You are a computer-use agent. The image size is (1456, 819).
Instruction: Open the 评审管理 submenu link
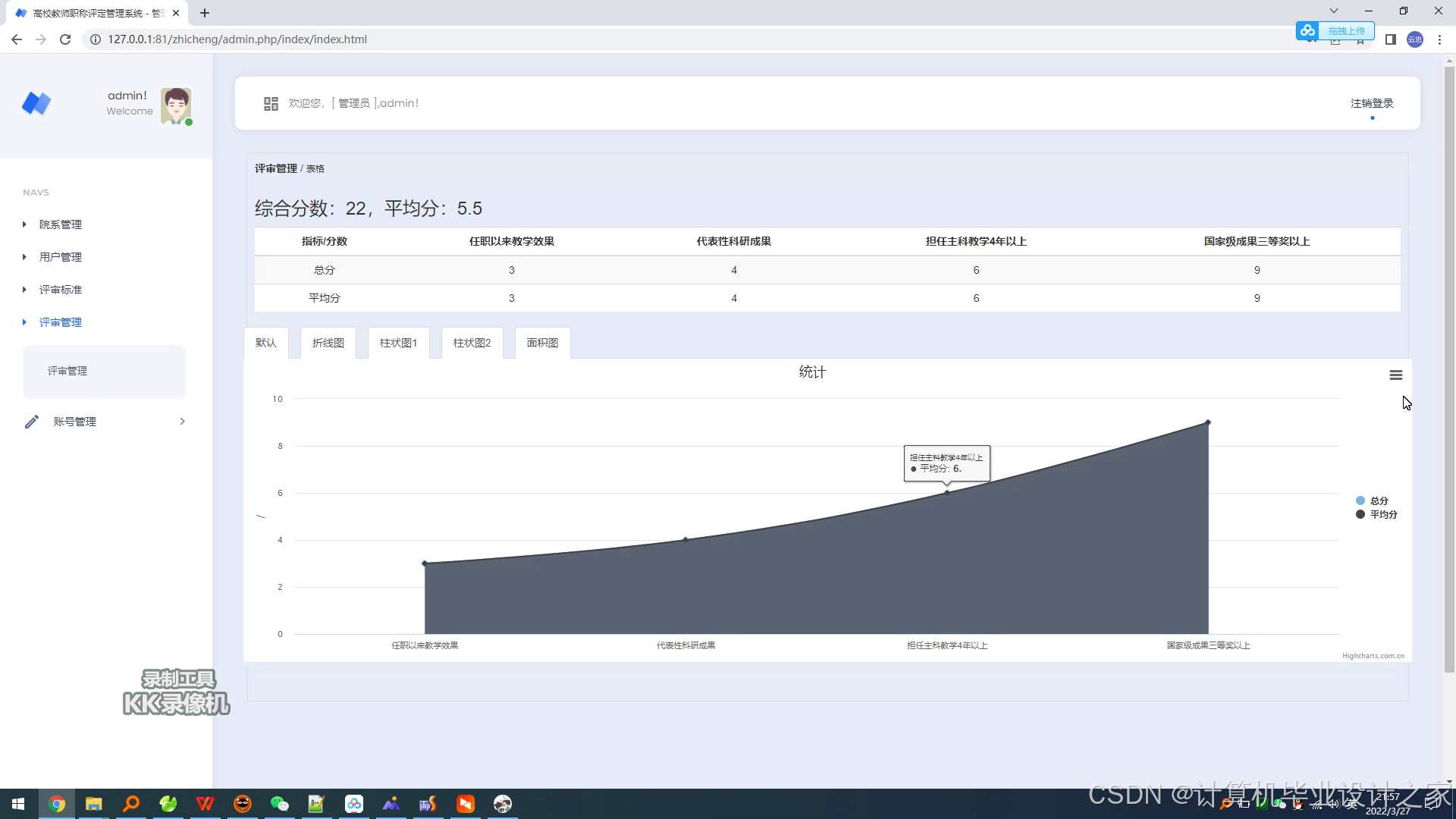click(x=67, y=371)
